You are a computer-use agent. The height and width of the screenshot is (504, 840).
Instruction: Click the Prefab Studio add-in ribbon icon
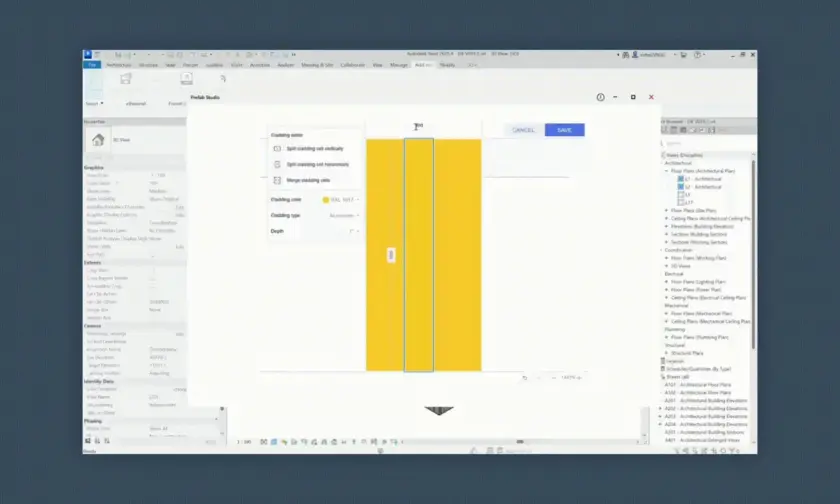186,79
